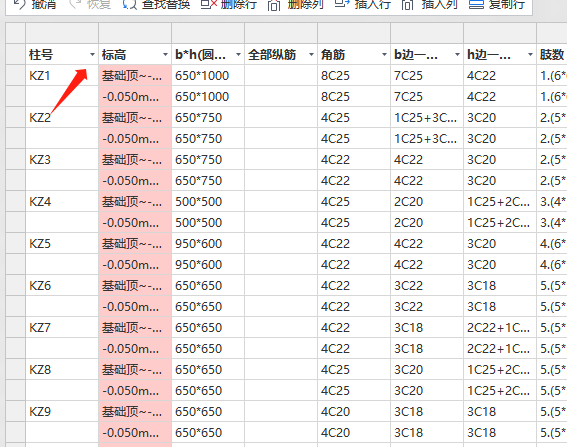Click Copy Row (复制行) icon

(476, 4)
